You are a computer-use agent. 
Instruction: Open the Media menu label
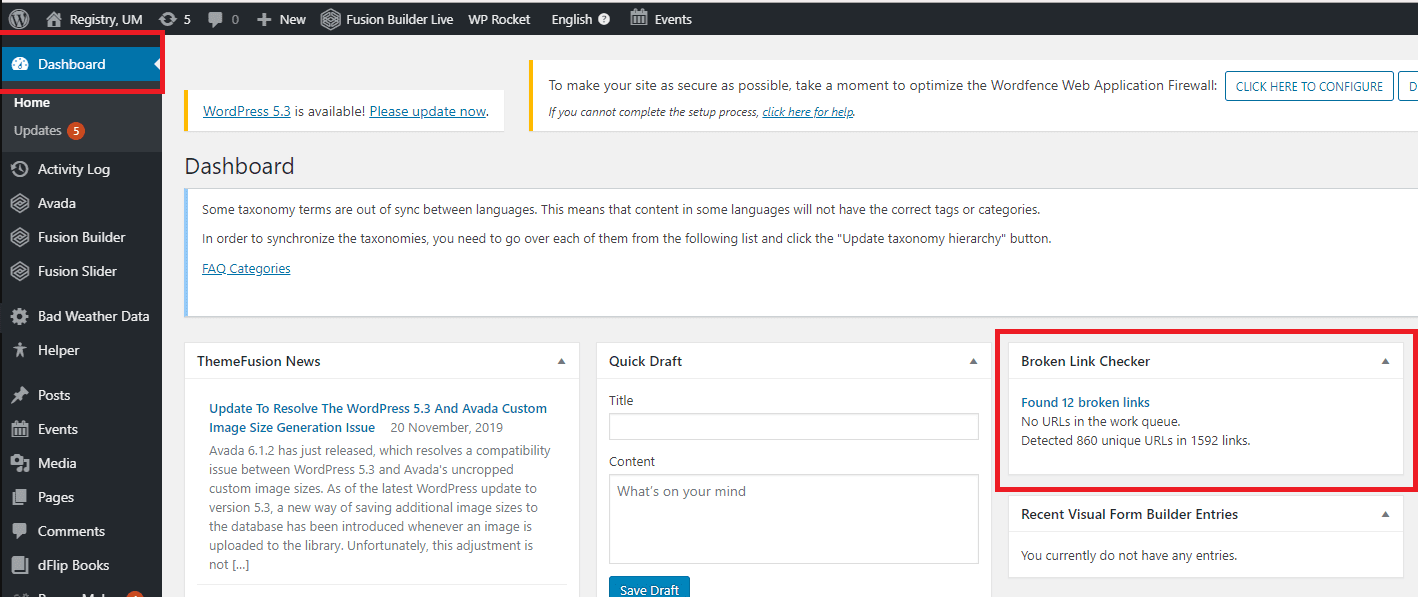pos(57,463)
